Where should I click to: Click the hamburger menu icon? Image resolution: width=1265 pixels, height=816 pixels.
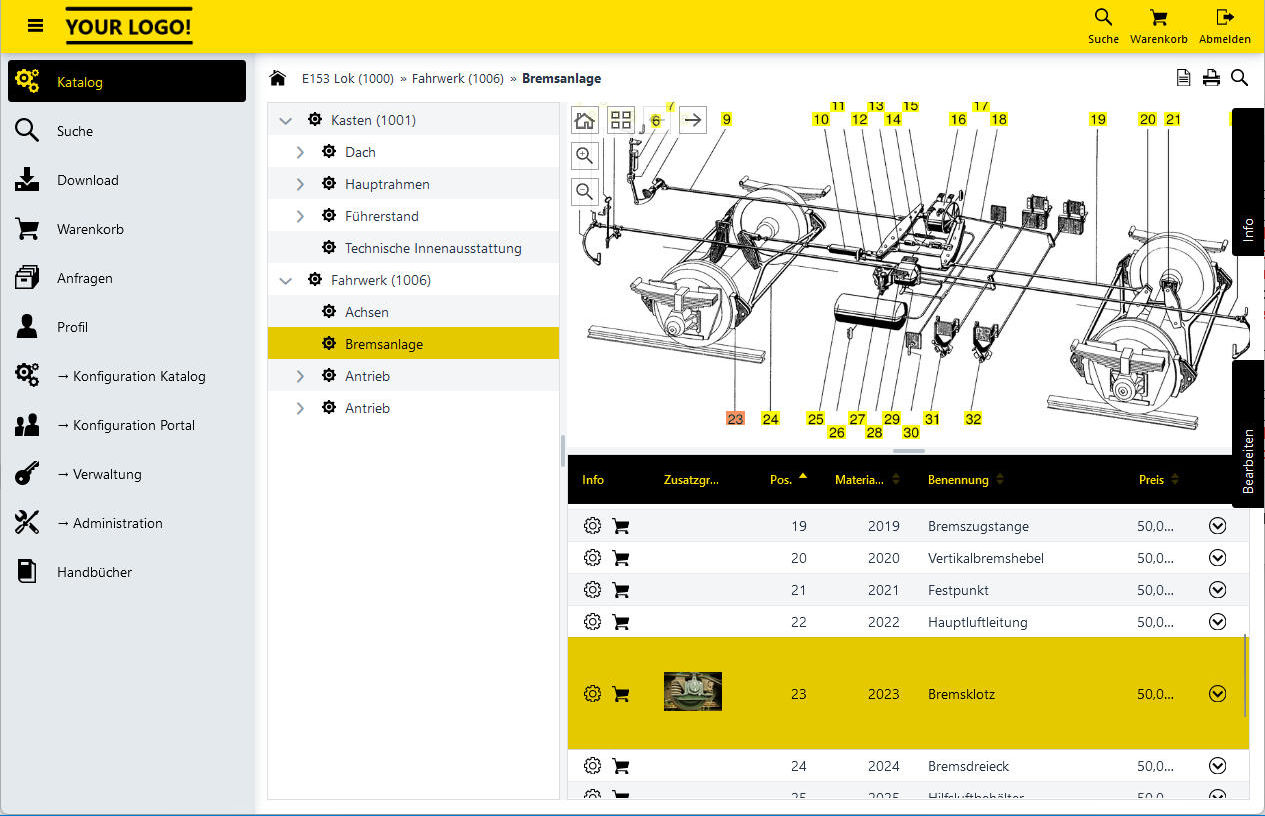(36, 26)
